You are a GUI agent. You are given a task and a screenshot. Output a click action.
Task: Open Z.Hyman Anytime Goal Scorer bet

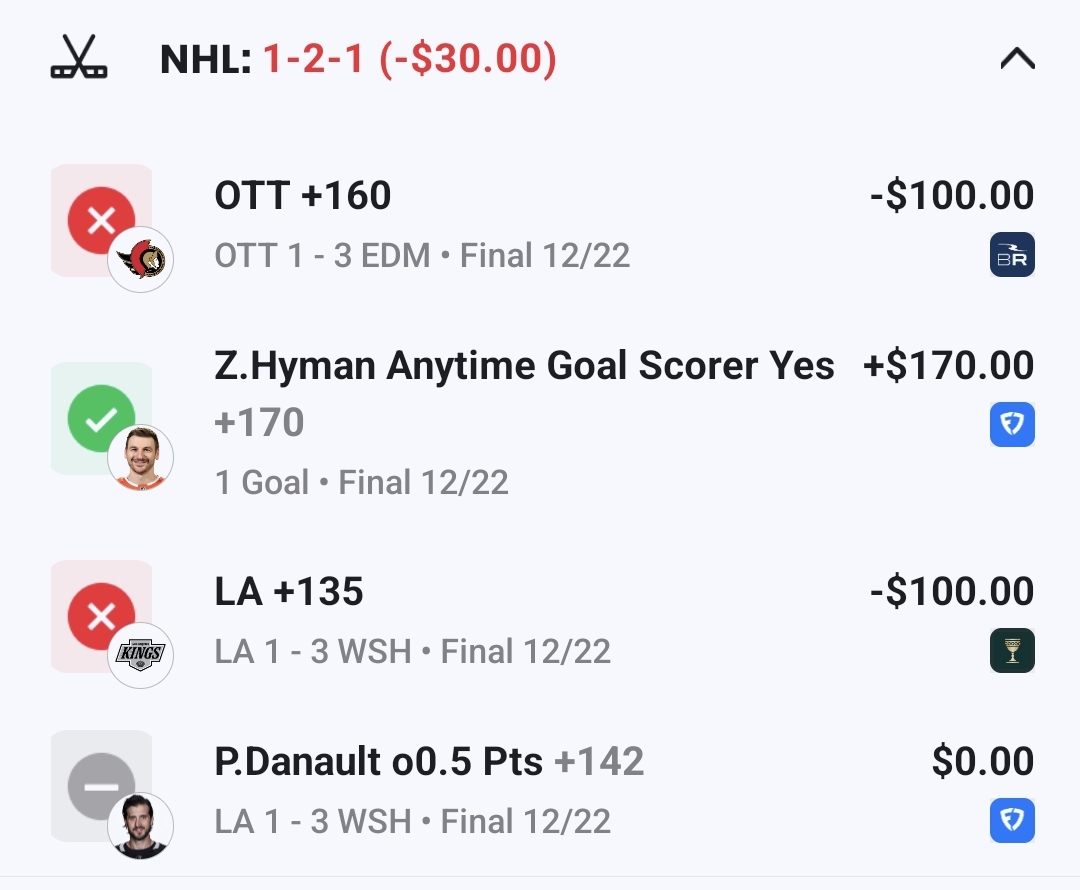[x=524, y=366]
